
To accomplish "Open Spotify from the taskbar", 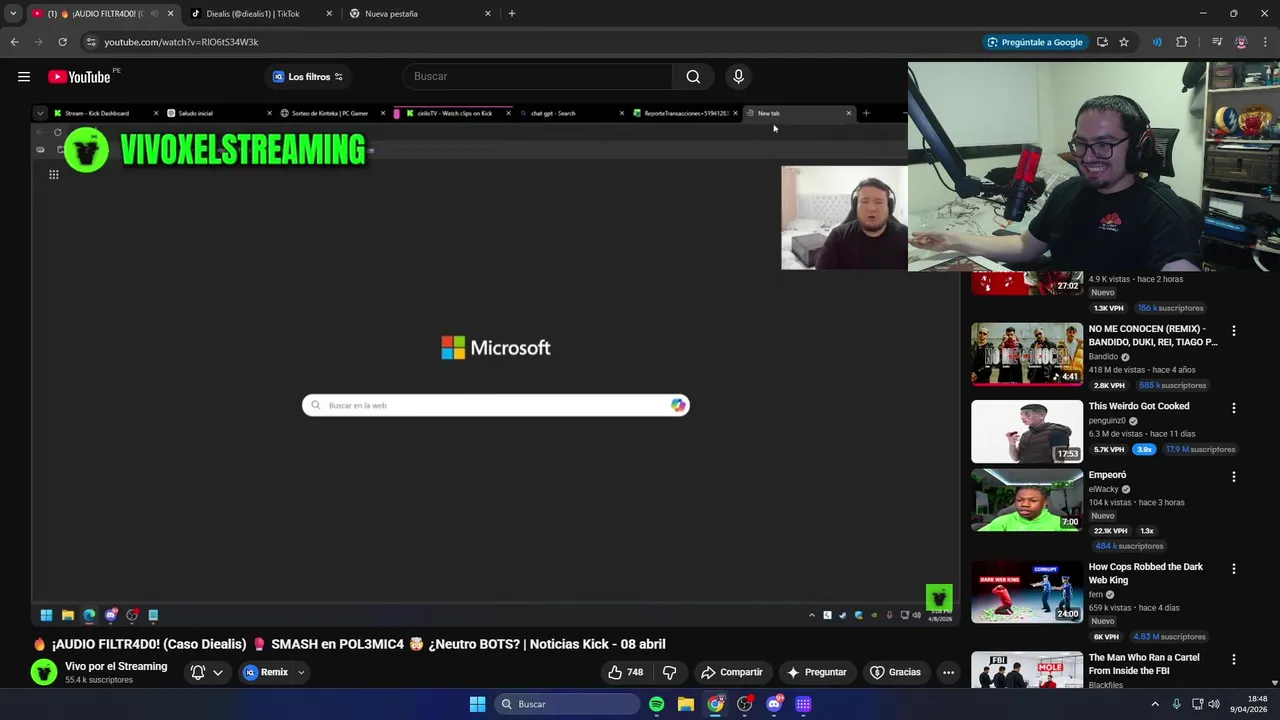I will point(656,704).
